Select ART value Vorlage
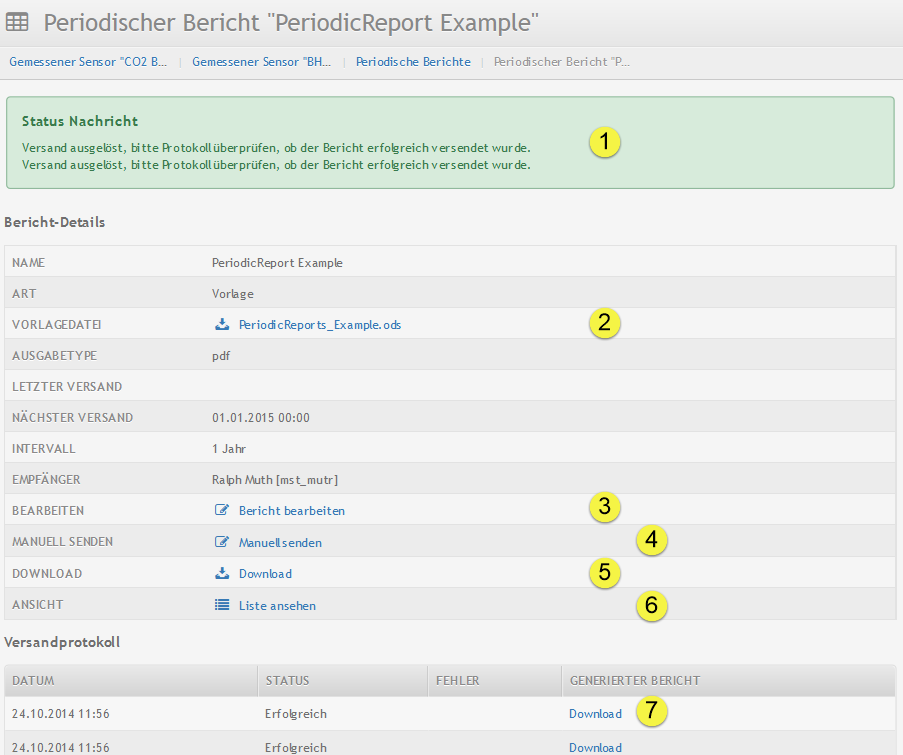The height and width of the screenshot is (755, 903). tap(233, 294)
